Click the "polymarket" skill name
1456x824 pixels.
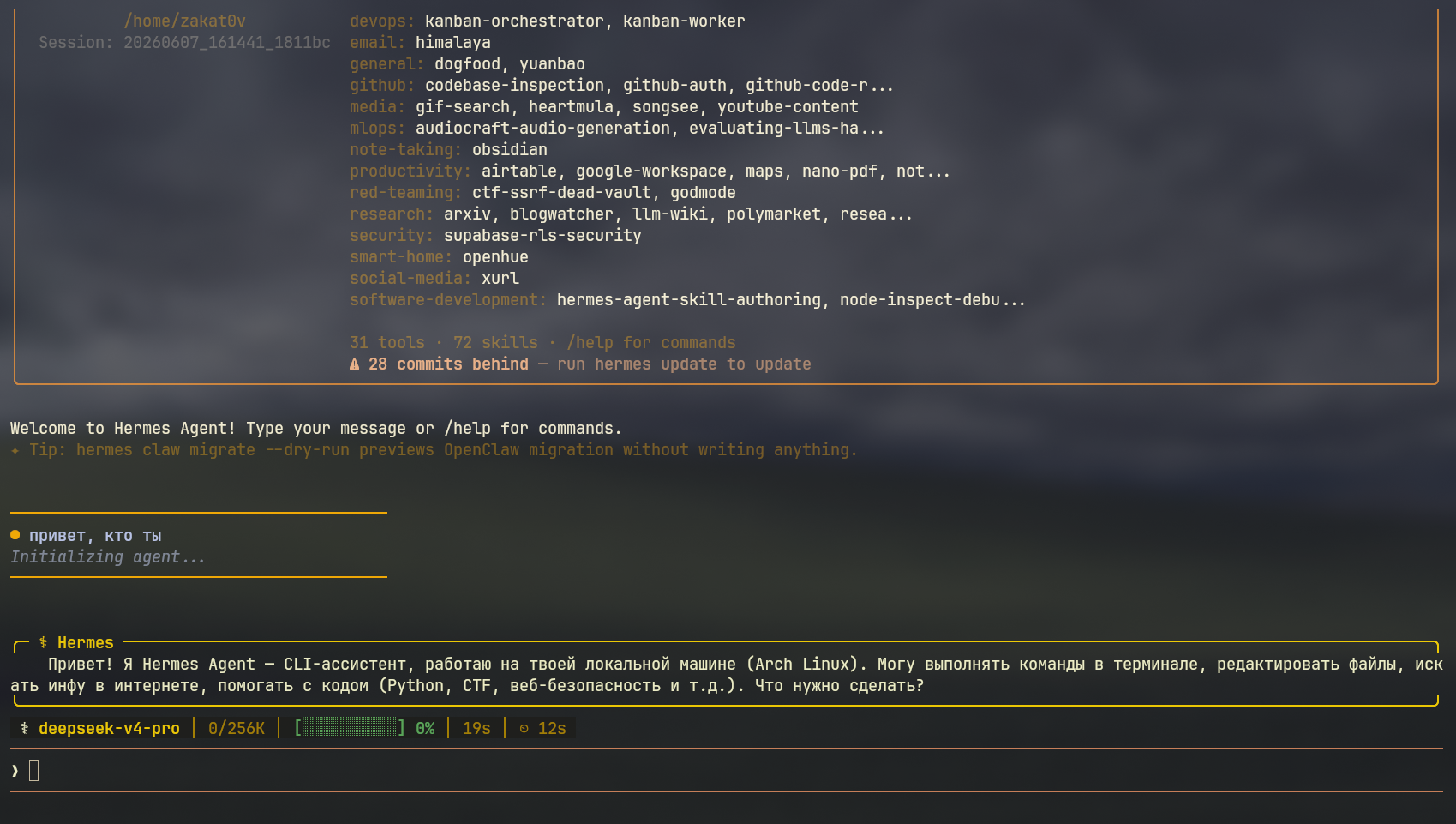774,214
